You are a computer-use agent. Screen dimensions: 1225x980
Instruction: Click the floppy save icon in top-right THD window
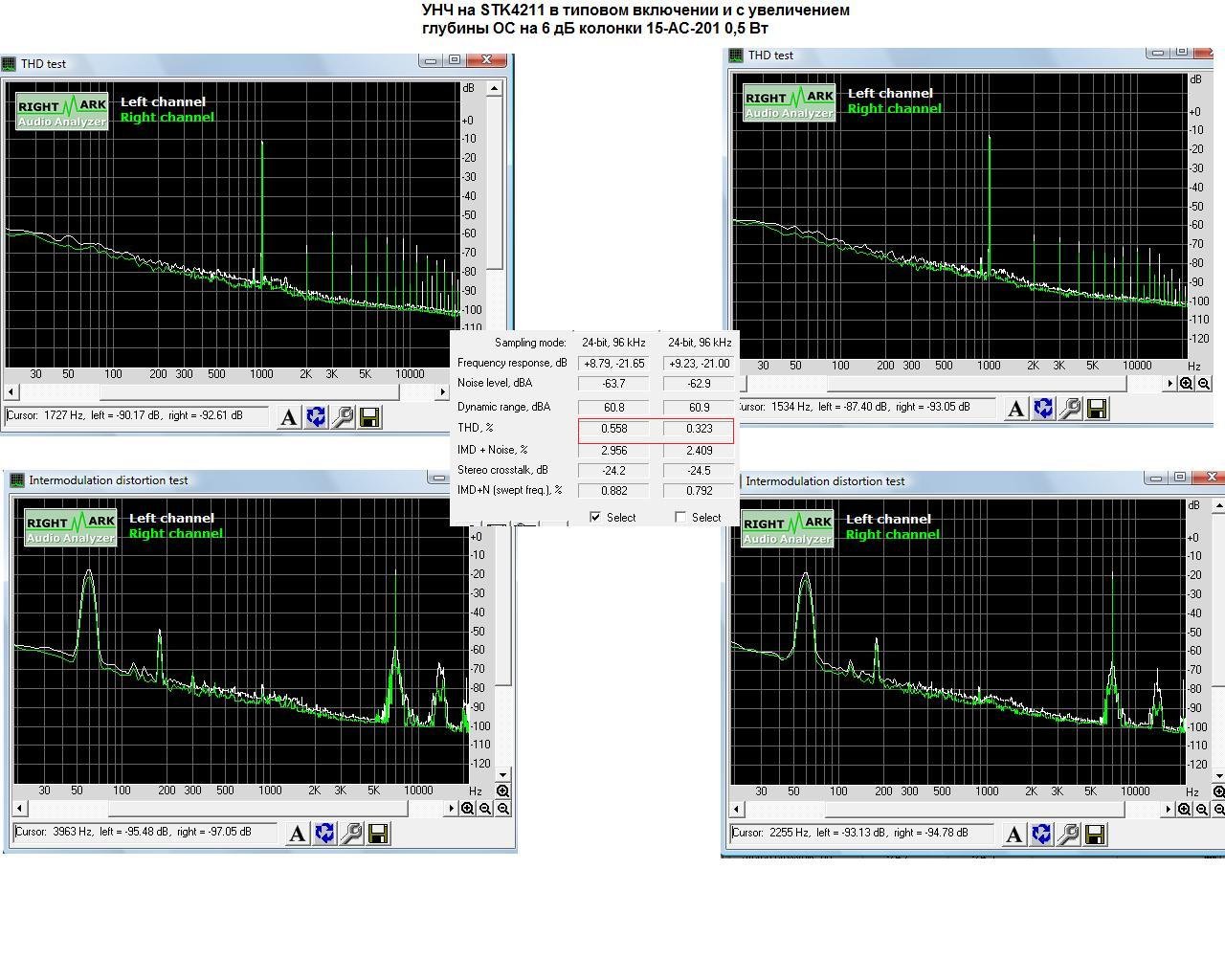[1097, 409]
